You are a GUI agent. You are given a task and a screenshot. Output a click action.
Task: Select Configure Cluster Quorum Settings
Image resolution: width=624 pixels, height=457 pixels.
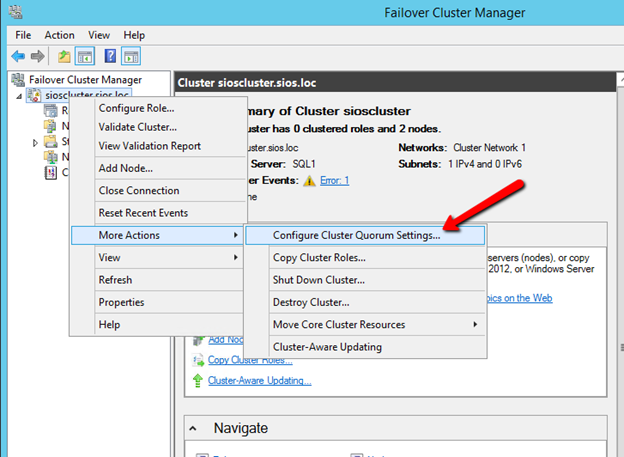(356, 236)
